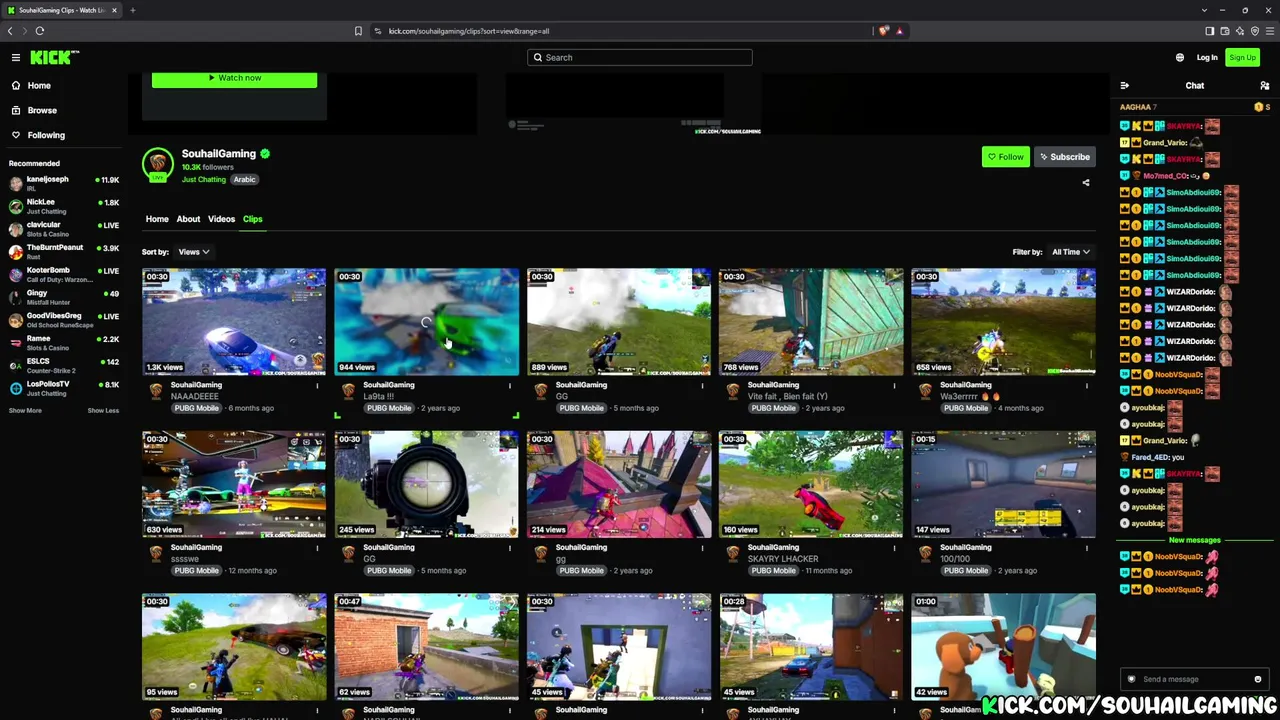The image size is (1280, 720).
Task: Open the browser tab list chevron
Action: click(1205, 10)
